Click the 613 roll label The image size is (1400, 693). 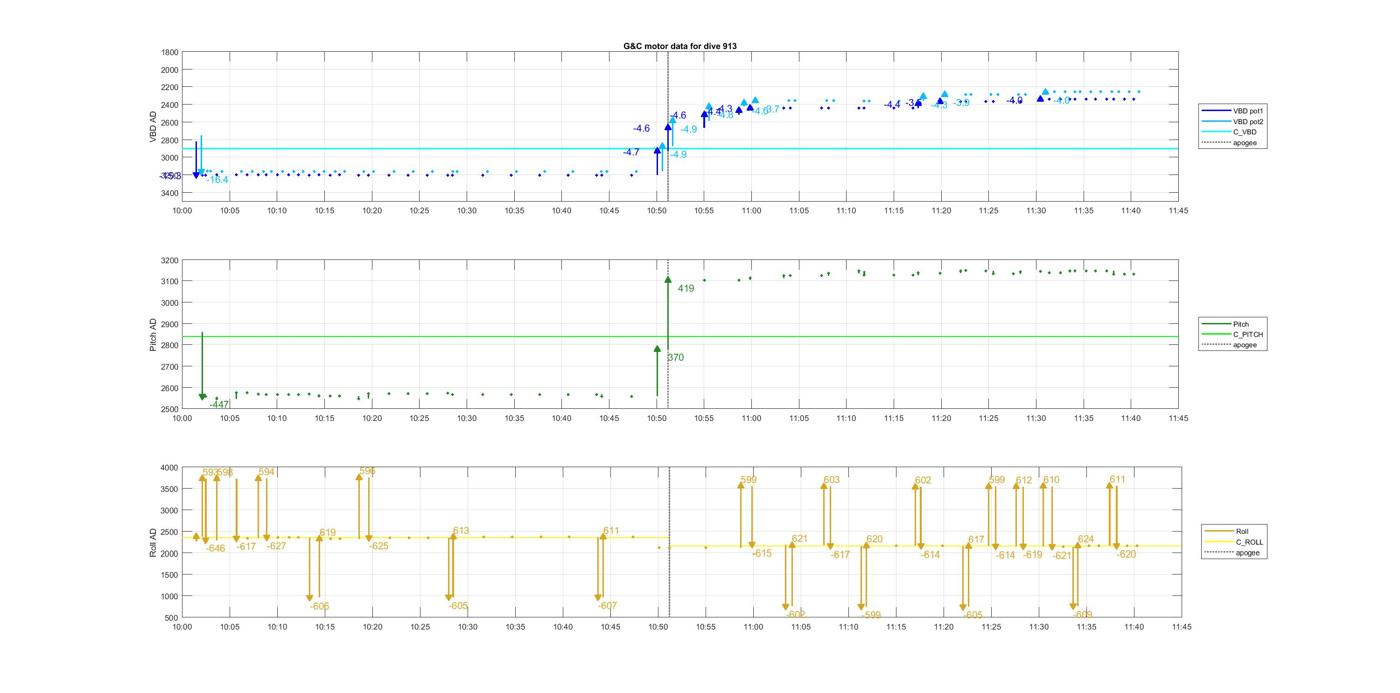click(x=461, y=531)
